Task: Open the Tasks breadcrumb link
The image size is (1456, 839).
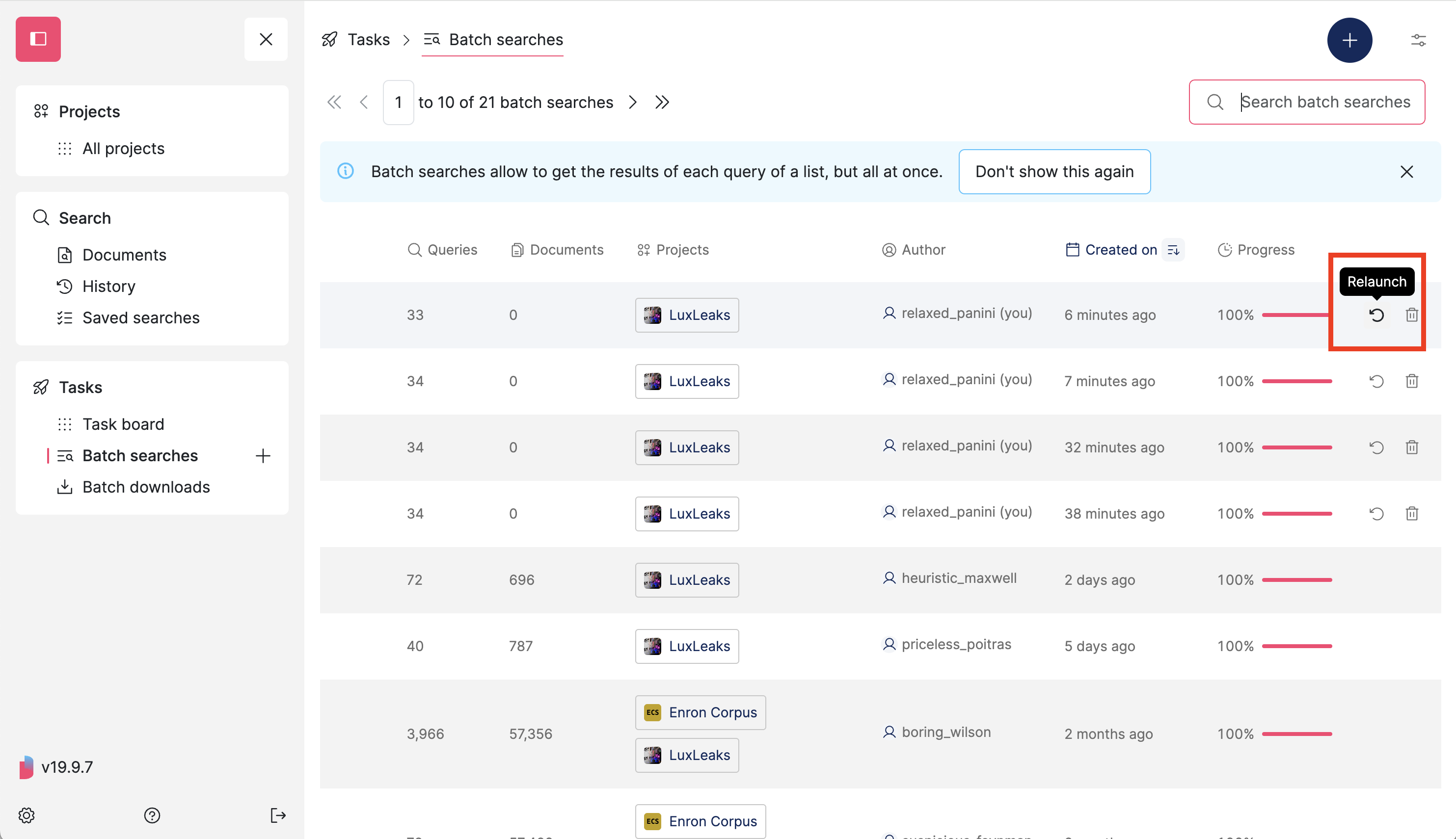Action: [x=368, y=39]
